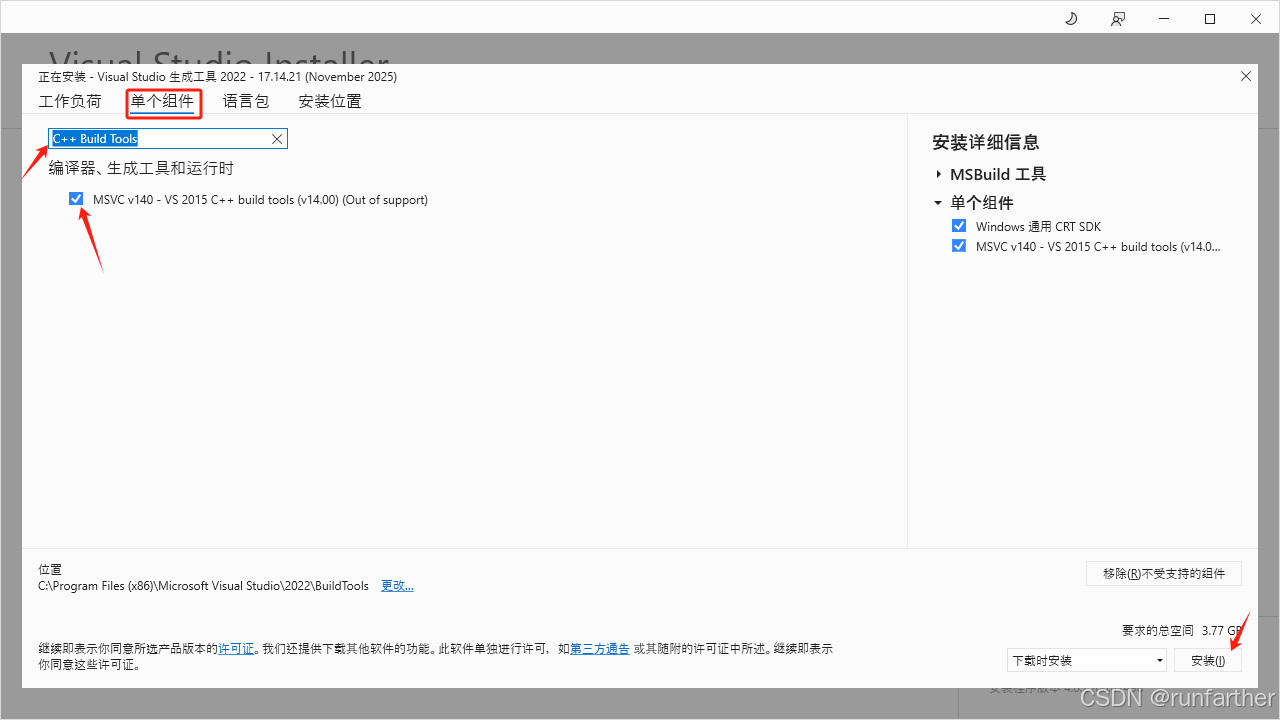Select required space 3.77 GB text

1221,630
